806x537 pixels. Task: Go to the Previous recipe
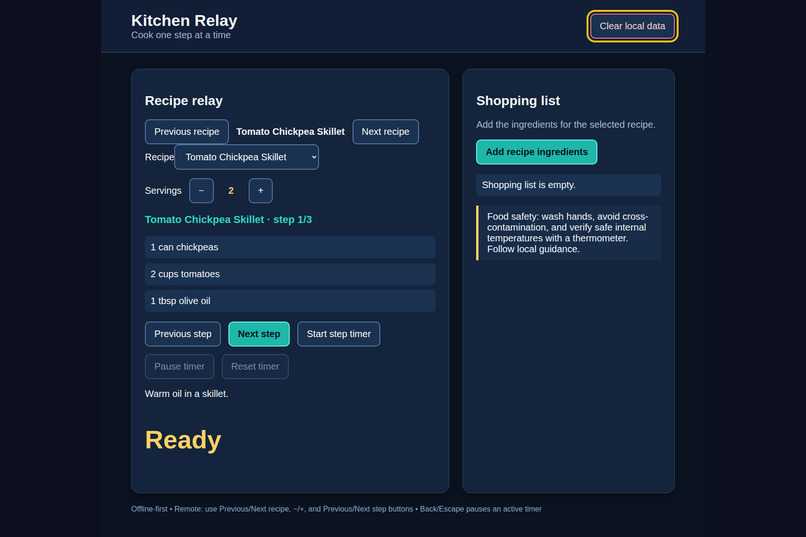(x=187, y=132)
